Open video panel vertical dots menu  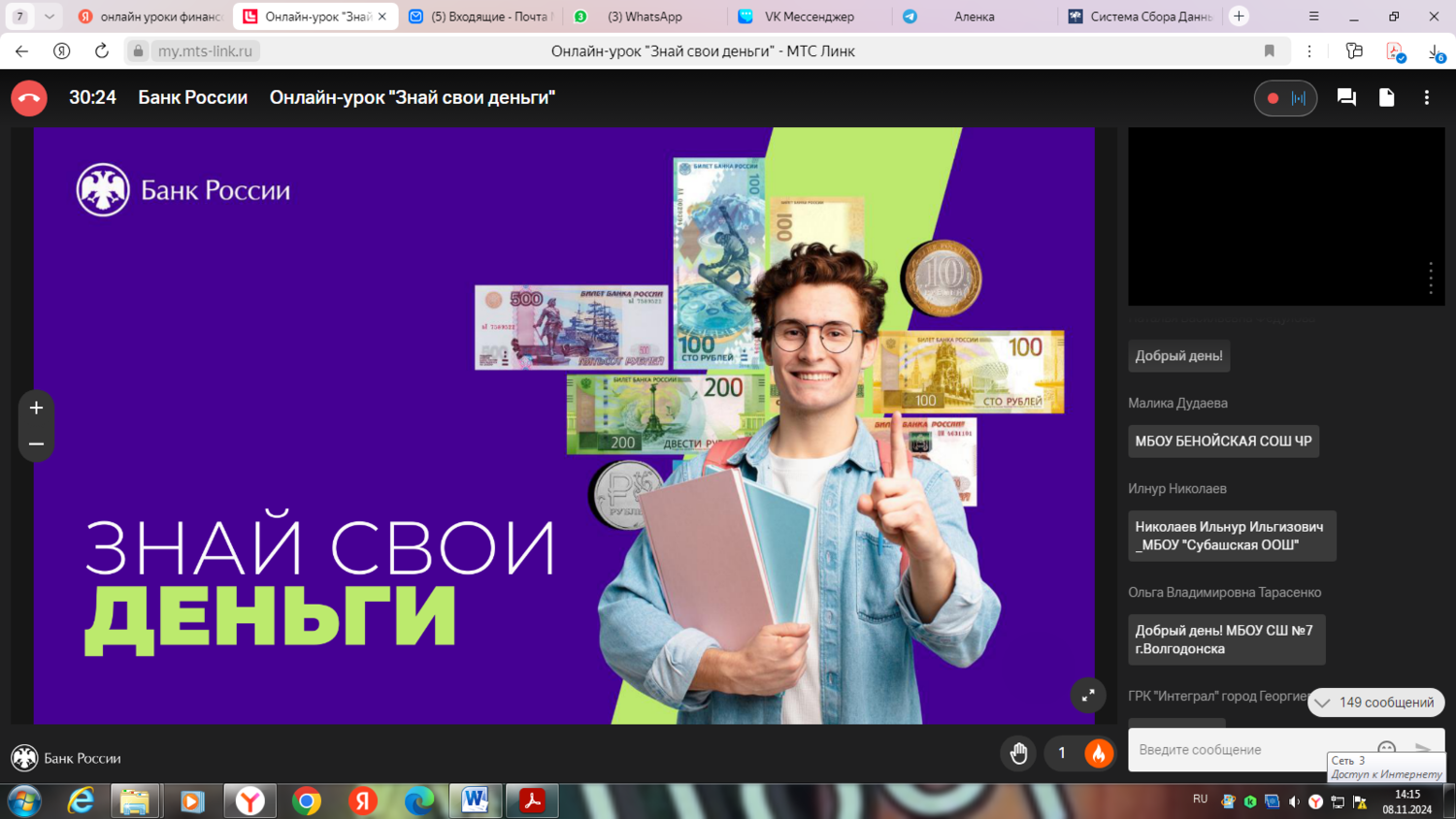pos(1430,278)
